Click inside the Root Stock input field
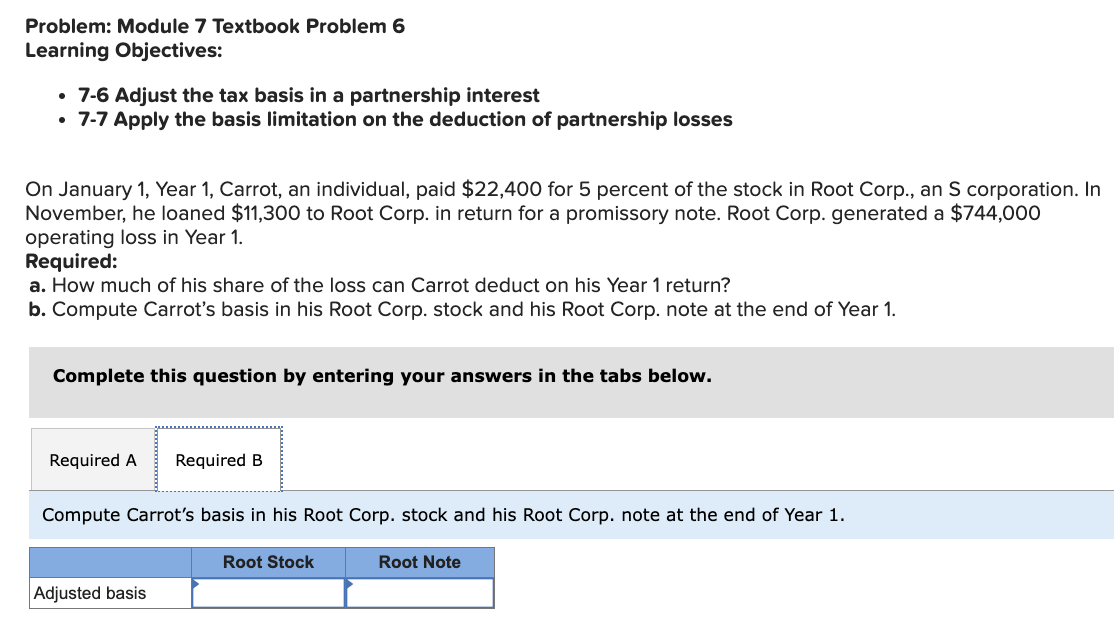1114x620 pixels. click(x=270, y=592)
